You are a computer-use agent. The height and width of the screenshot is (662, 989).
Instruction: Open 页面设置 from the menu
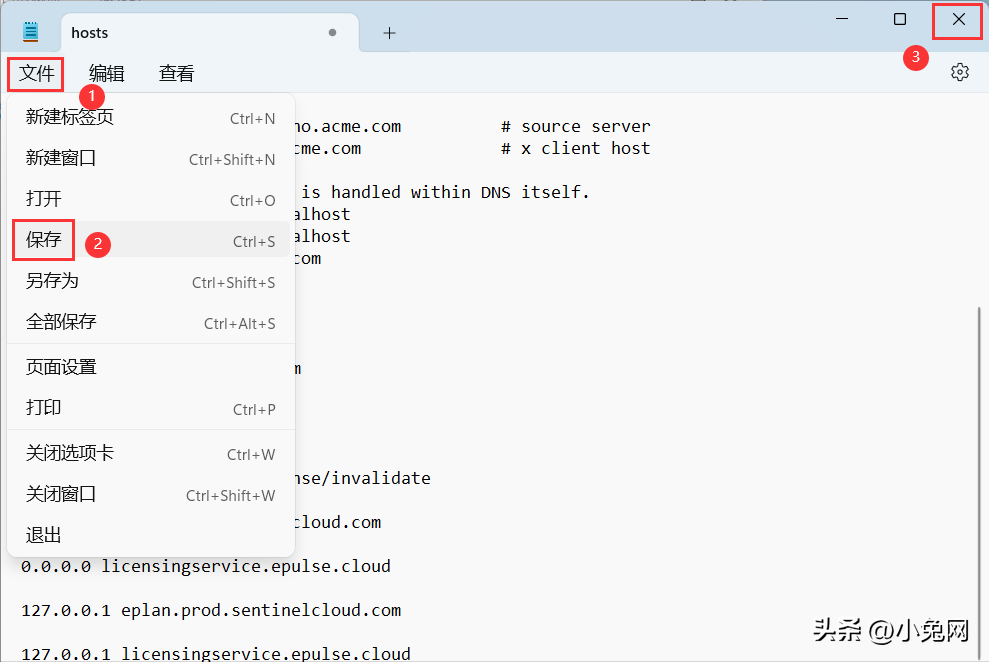click(x=61, y=367)
